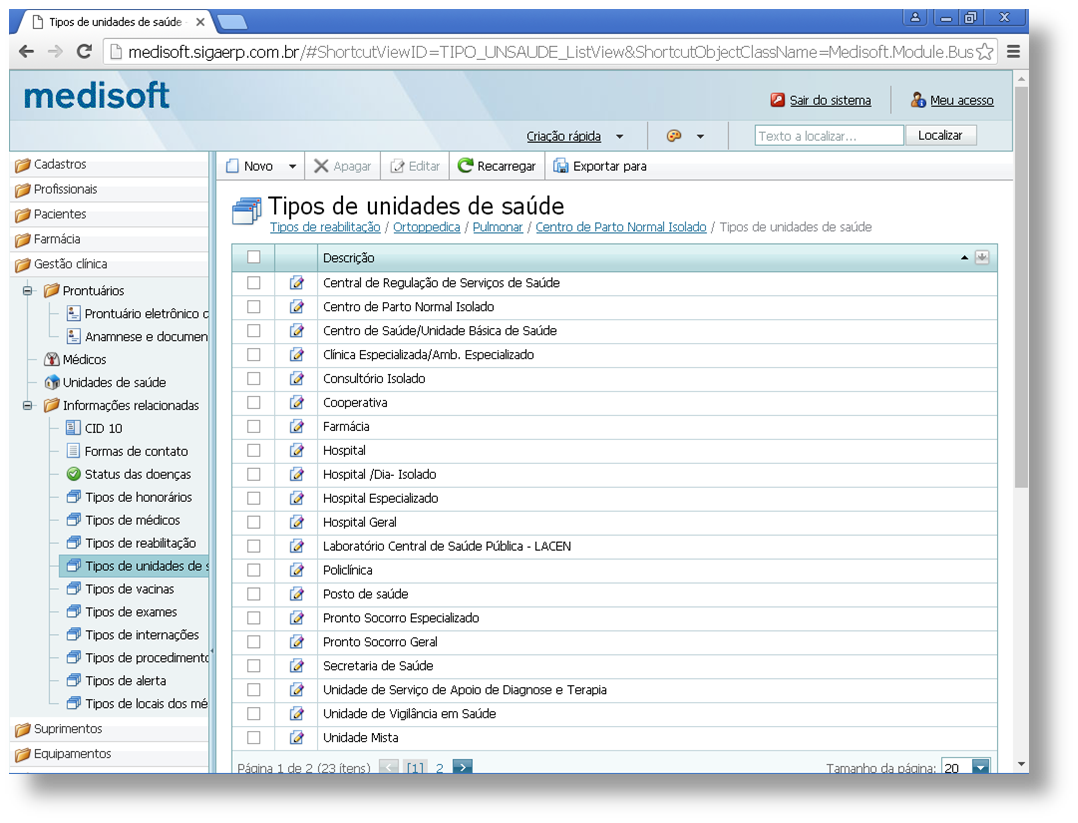Click edit icon for Policlínica row
Image resolution: width=1078 pixels, height=823 pixels.
(296, 570)
